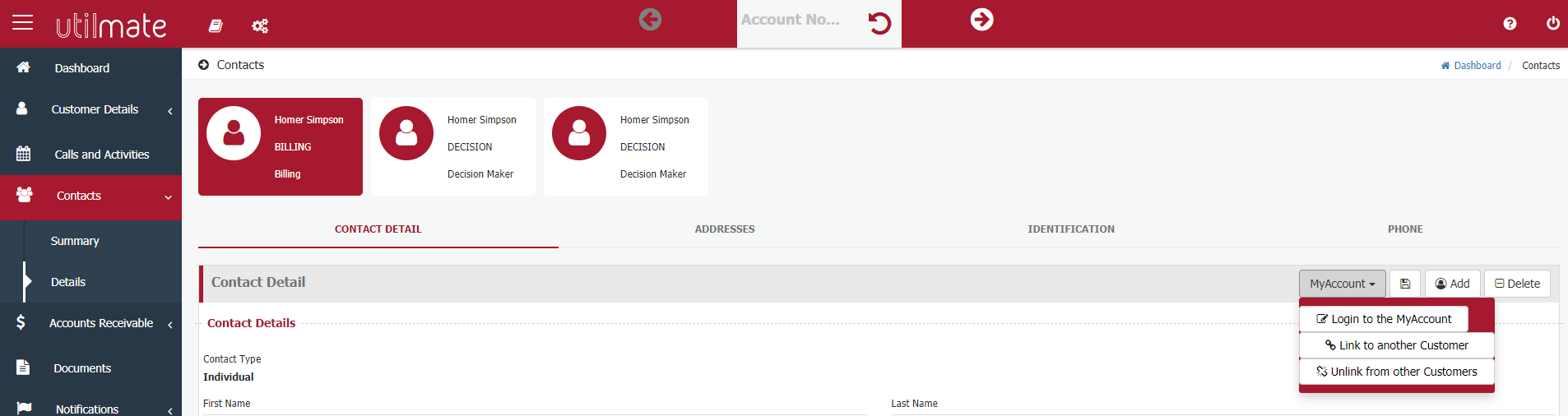
Task: Click the Accounts Receivable dollar icon
Action: (x=21, y=322)
